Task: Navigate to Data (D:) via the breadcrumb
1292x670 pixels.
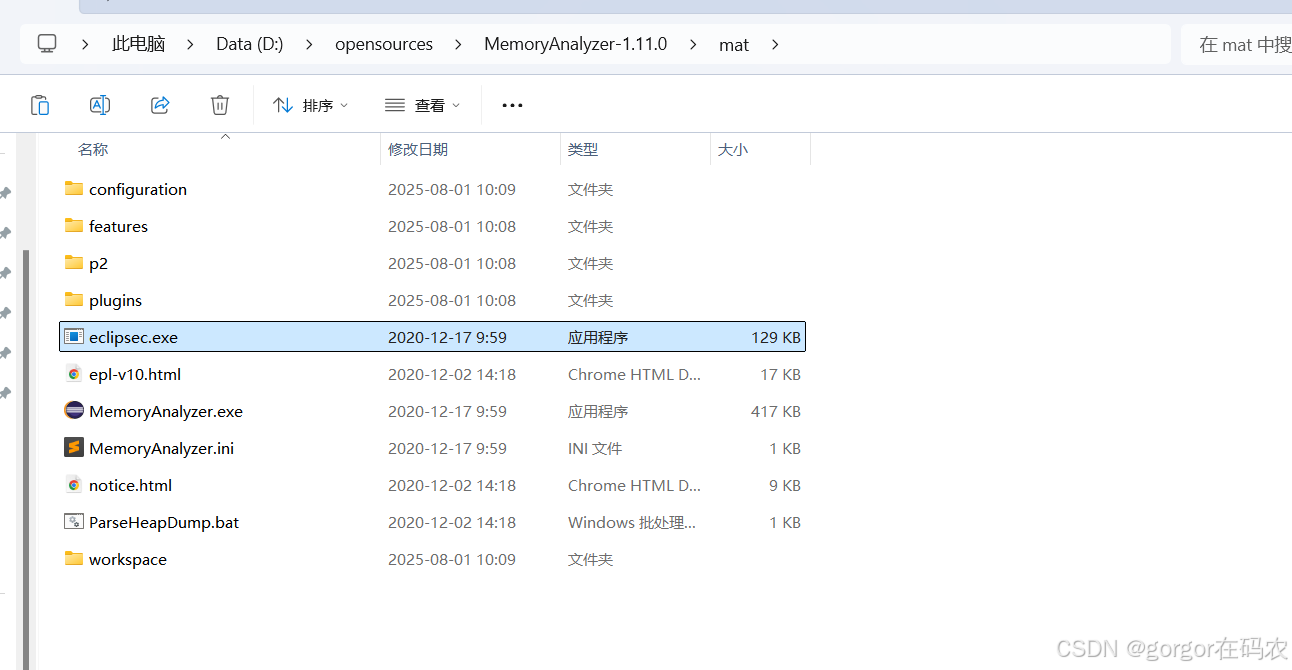Action: pyautogui.click(x=249, y=44)
